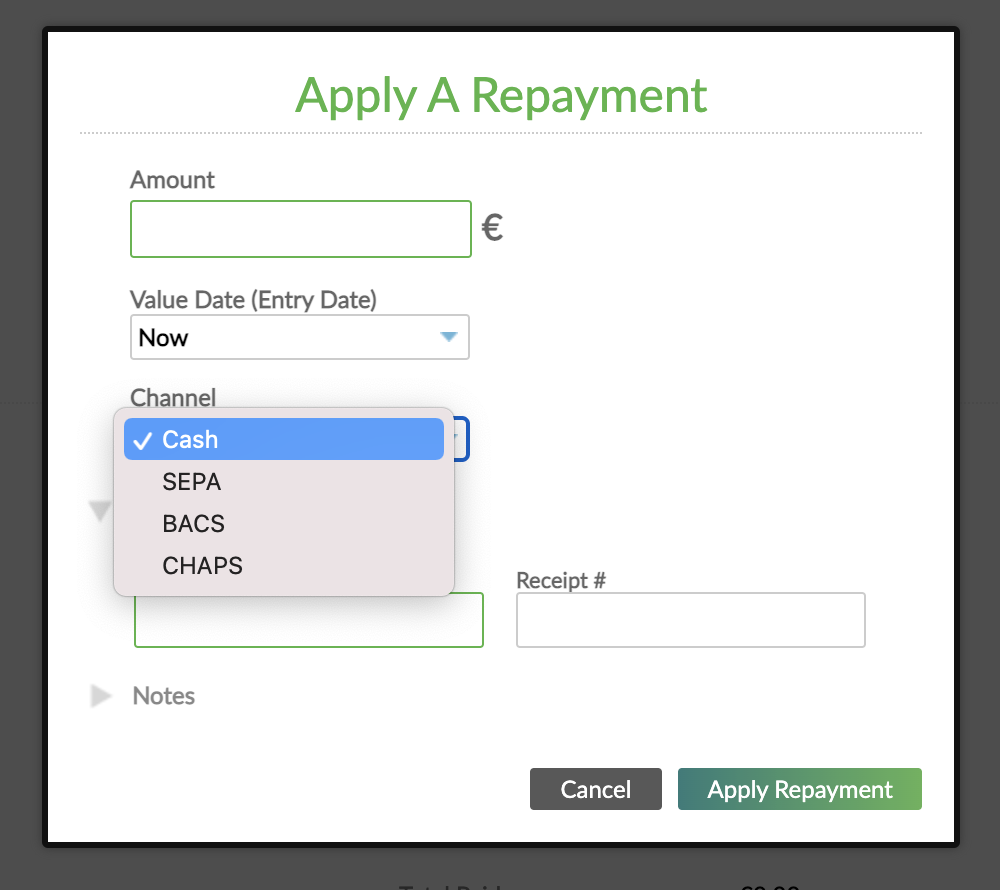Open the Value Date dropdown showing Now
This screenshot has width=1000, height=890.
[299, 337]
